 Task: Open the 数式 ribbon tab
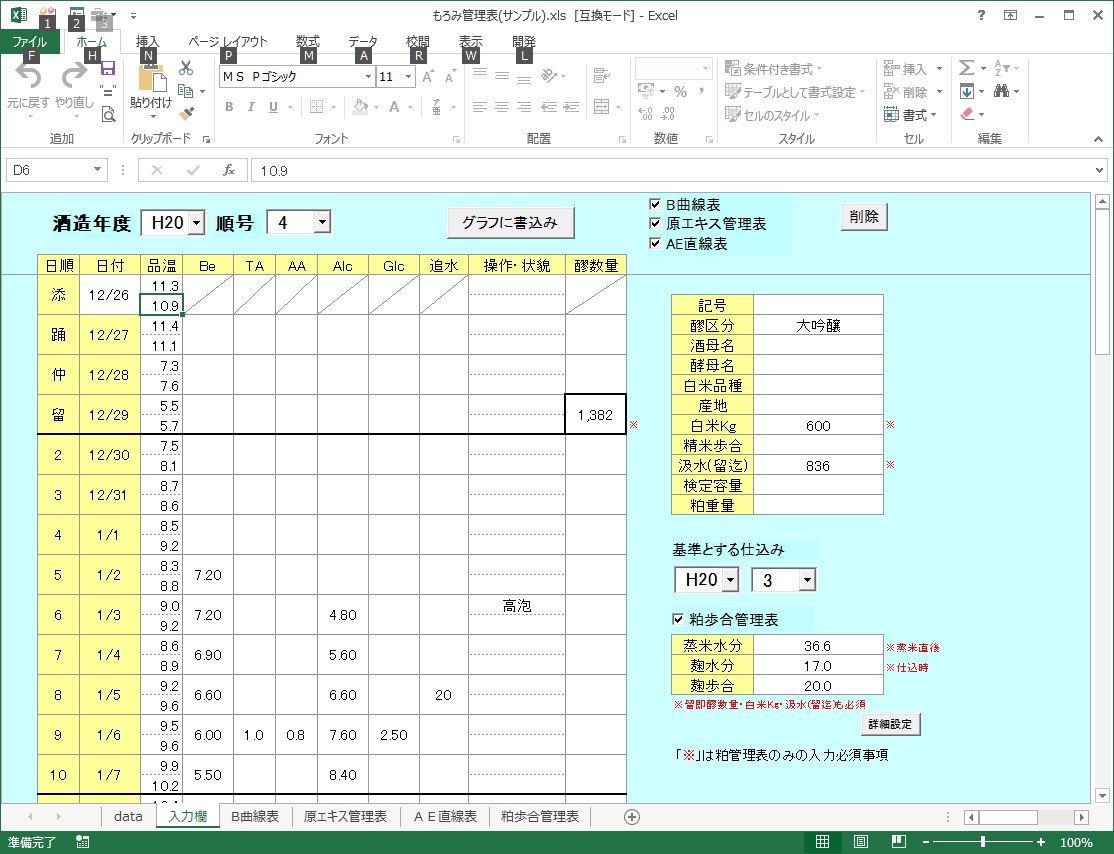307,41
